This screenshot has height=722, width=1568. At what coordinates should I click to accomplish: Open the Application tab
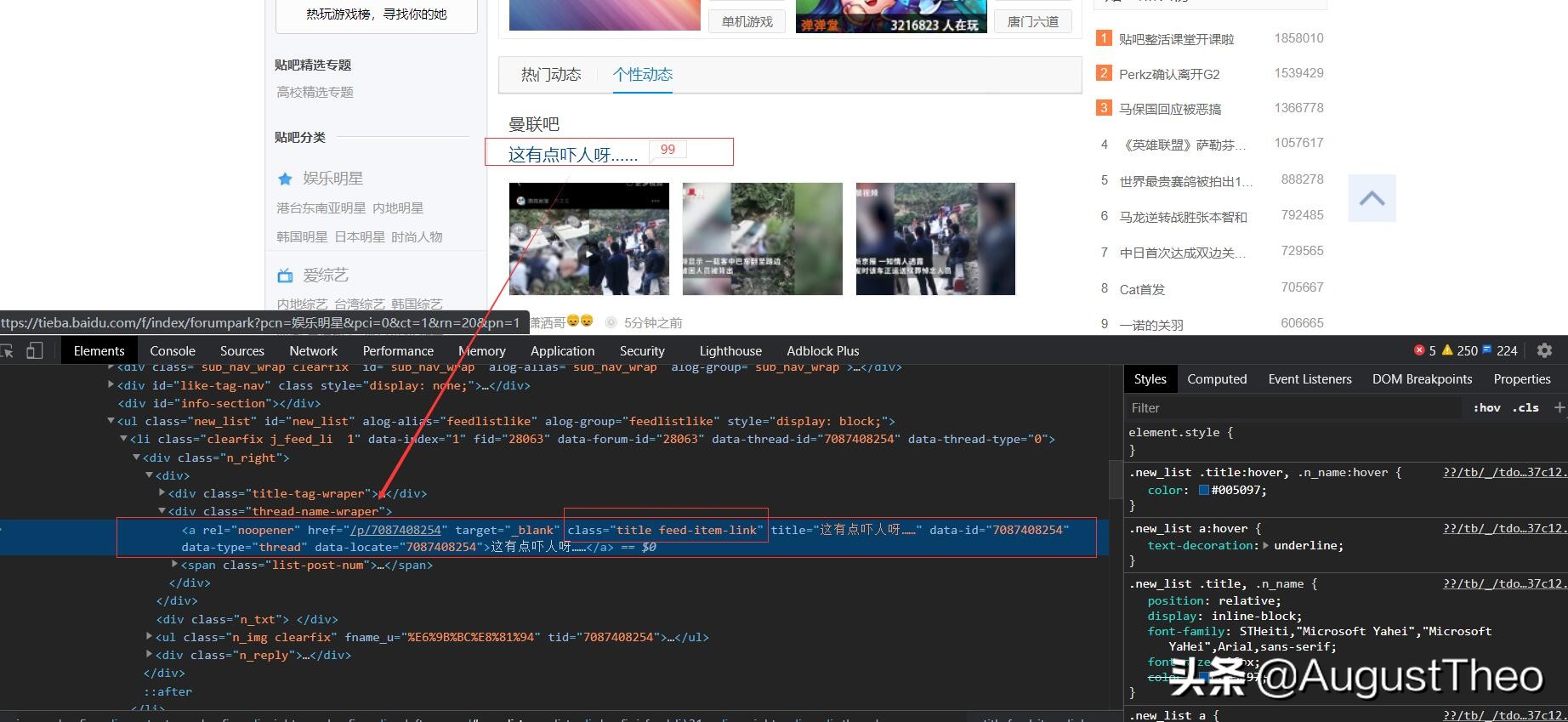click(563, 350)
